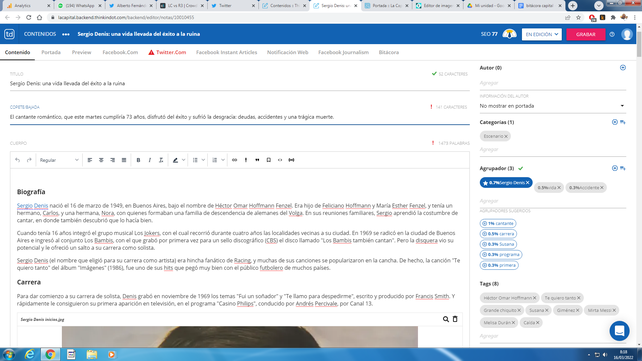Open the Facebook.Com tab
This screenshot has height=361, width=642.
coord(120,52)
